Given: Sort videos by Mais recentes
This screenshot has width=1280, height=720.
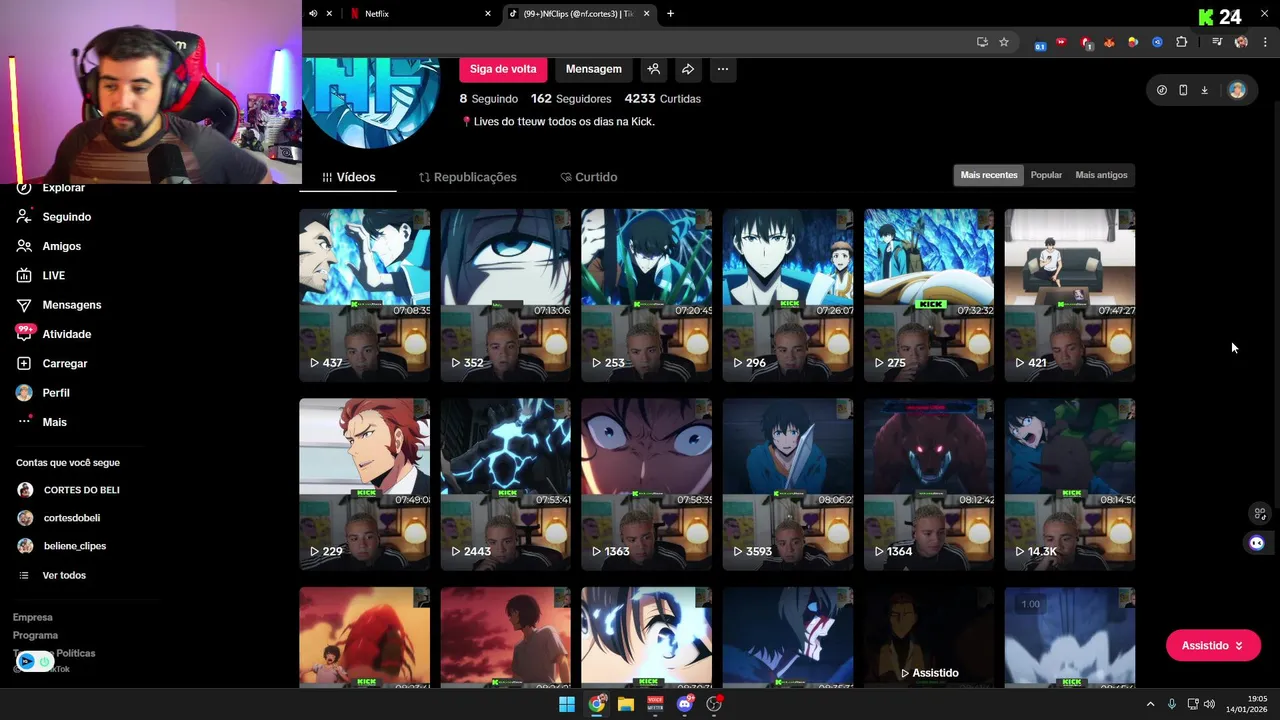Looking at the screenshot, I should (x=989, y=175).
